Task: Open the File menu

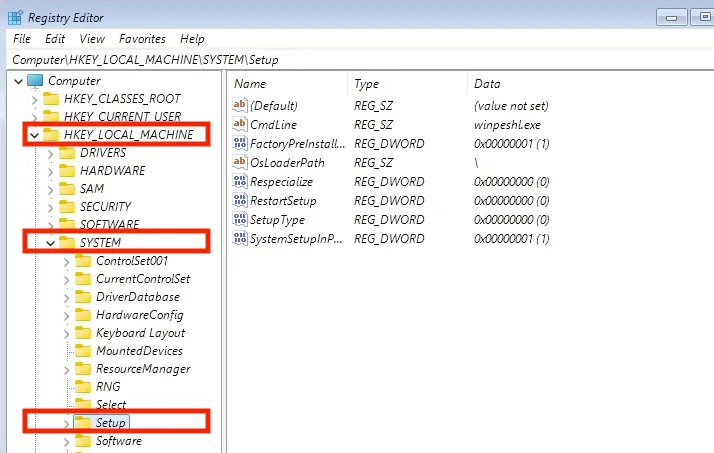Action: (22, 39)
